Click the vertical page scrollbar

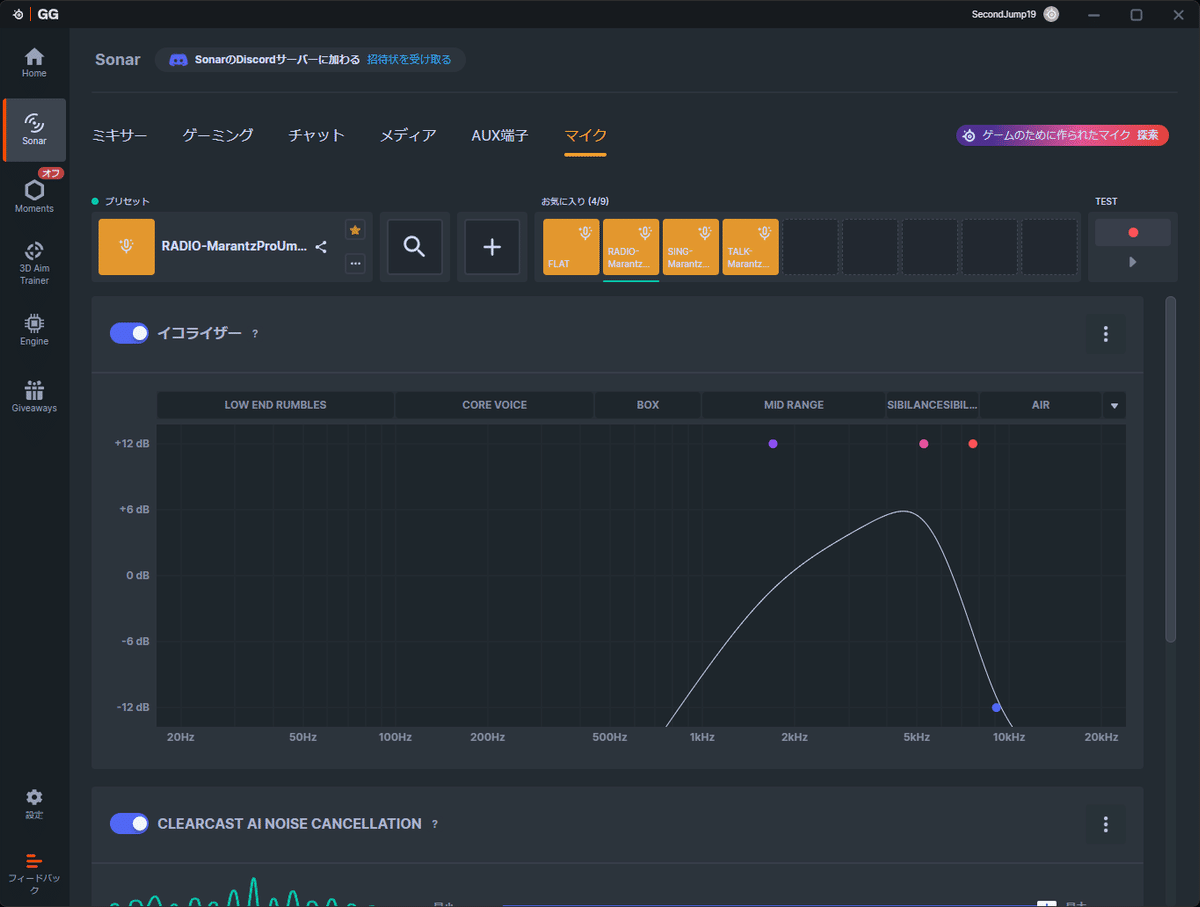point(1171,470)
